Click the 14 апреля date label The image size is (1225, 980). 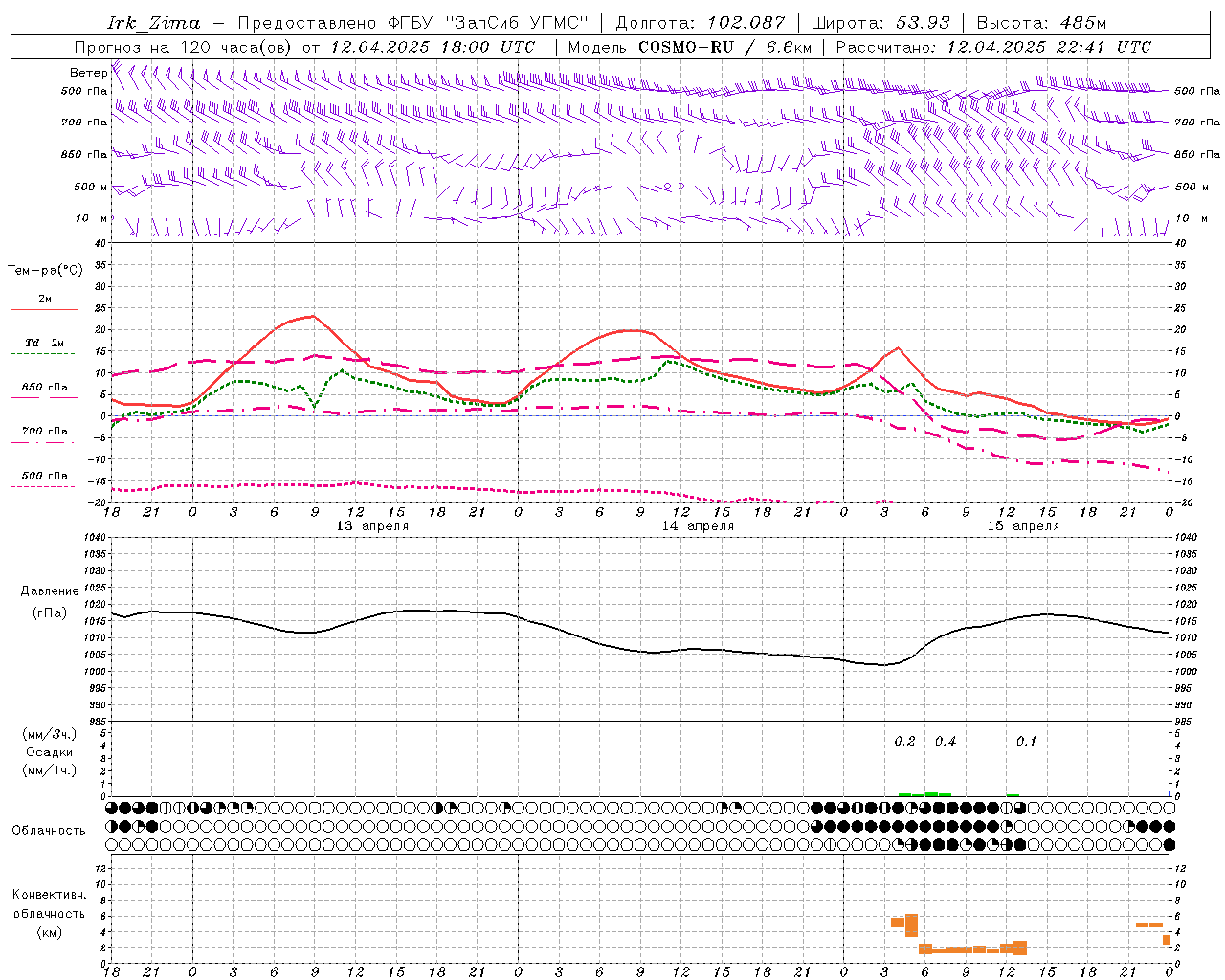pos(698,526)
